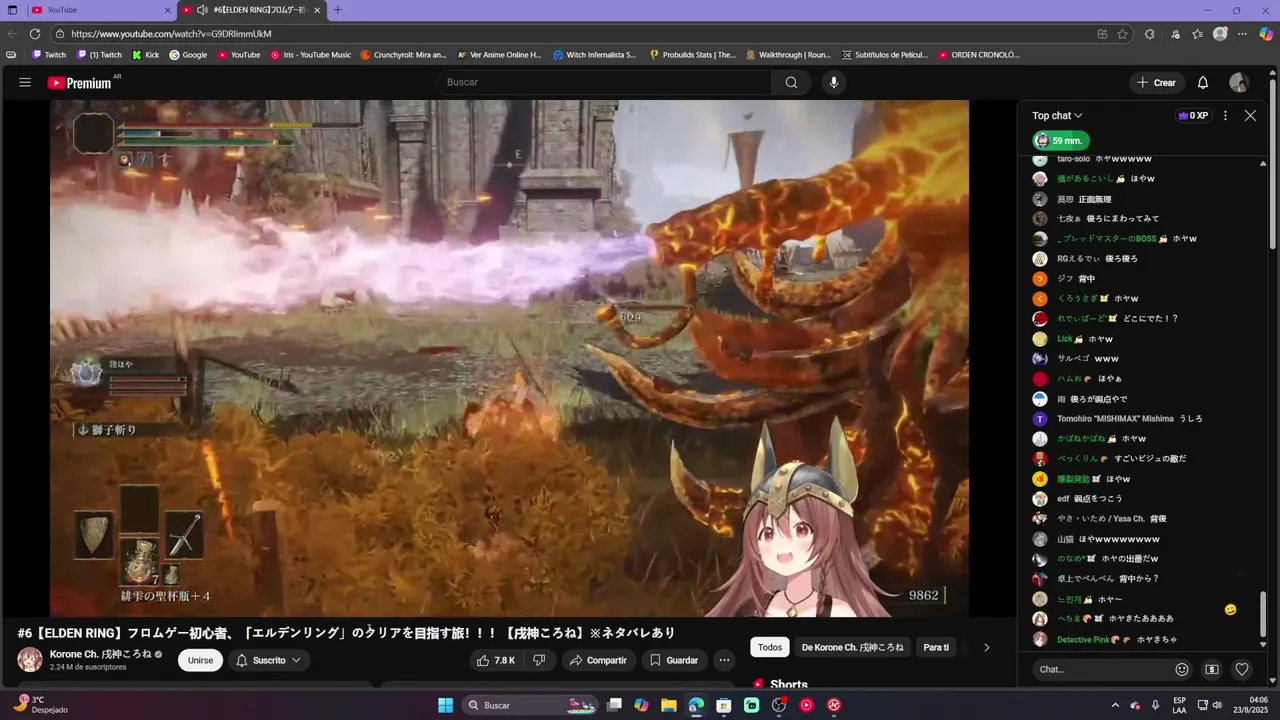Add this page to browser favorites star

(1123, 33)
